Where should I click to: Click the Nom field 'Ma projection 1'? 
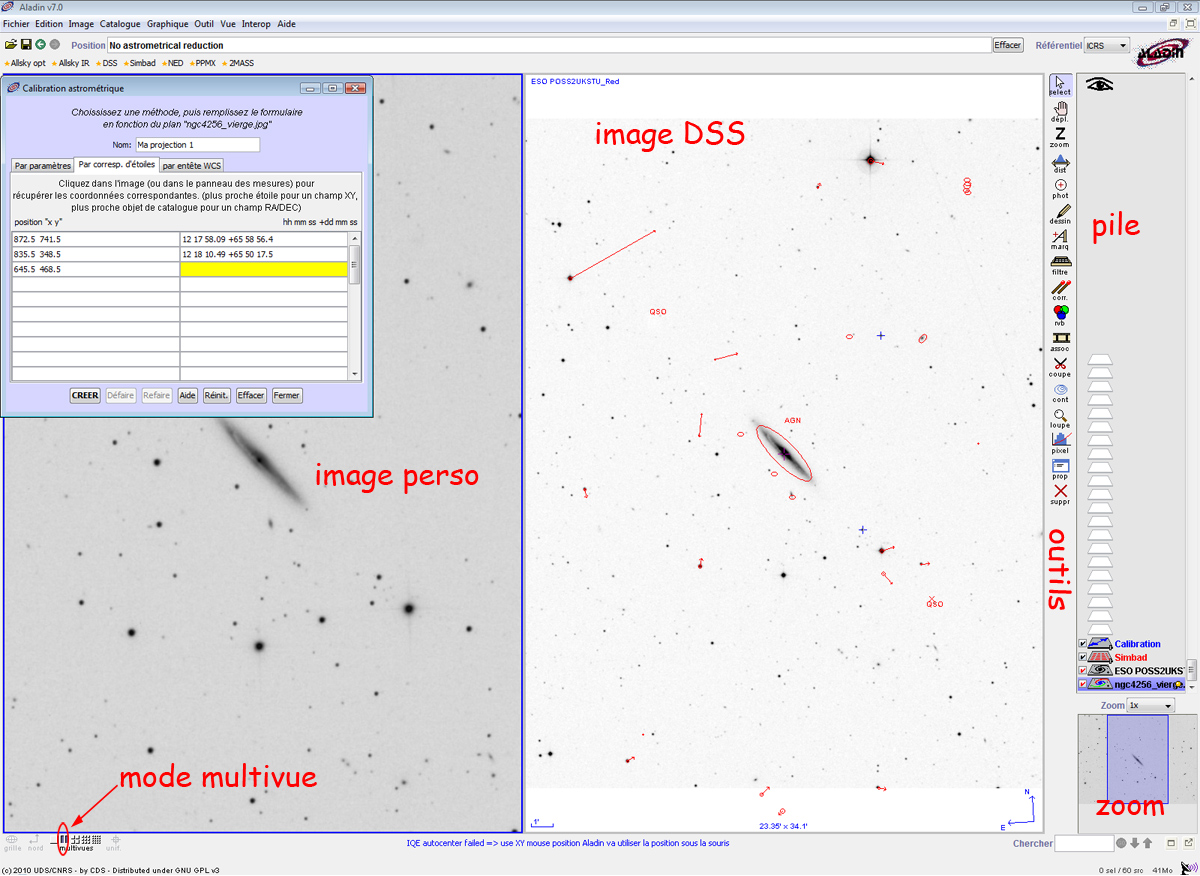pos(197,145)
